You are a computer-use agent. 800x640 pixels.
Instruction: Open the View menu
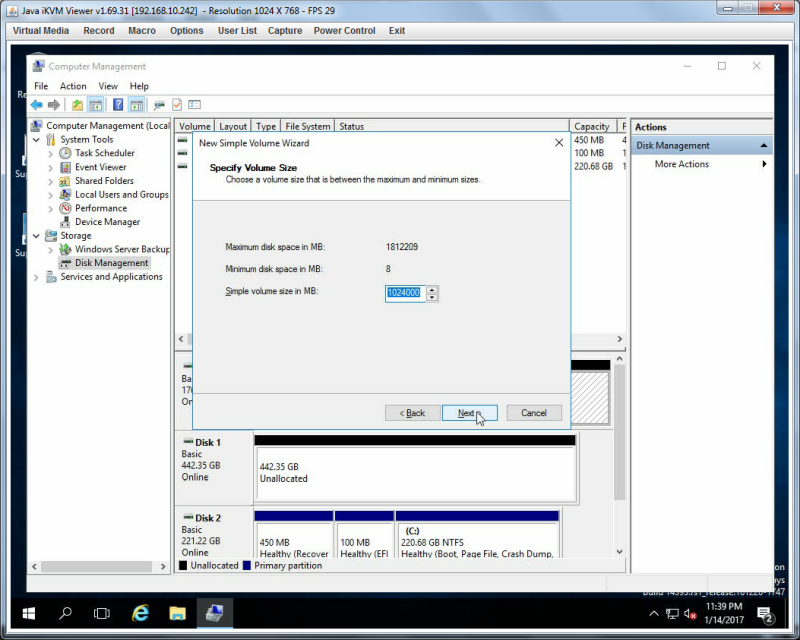coord(108,86)
